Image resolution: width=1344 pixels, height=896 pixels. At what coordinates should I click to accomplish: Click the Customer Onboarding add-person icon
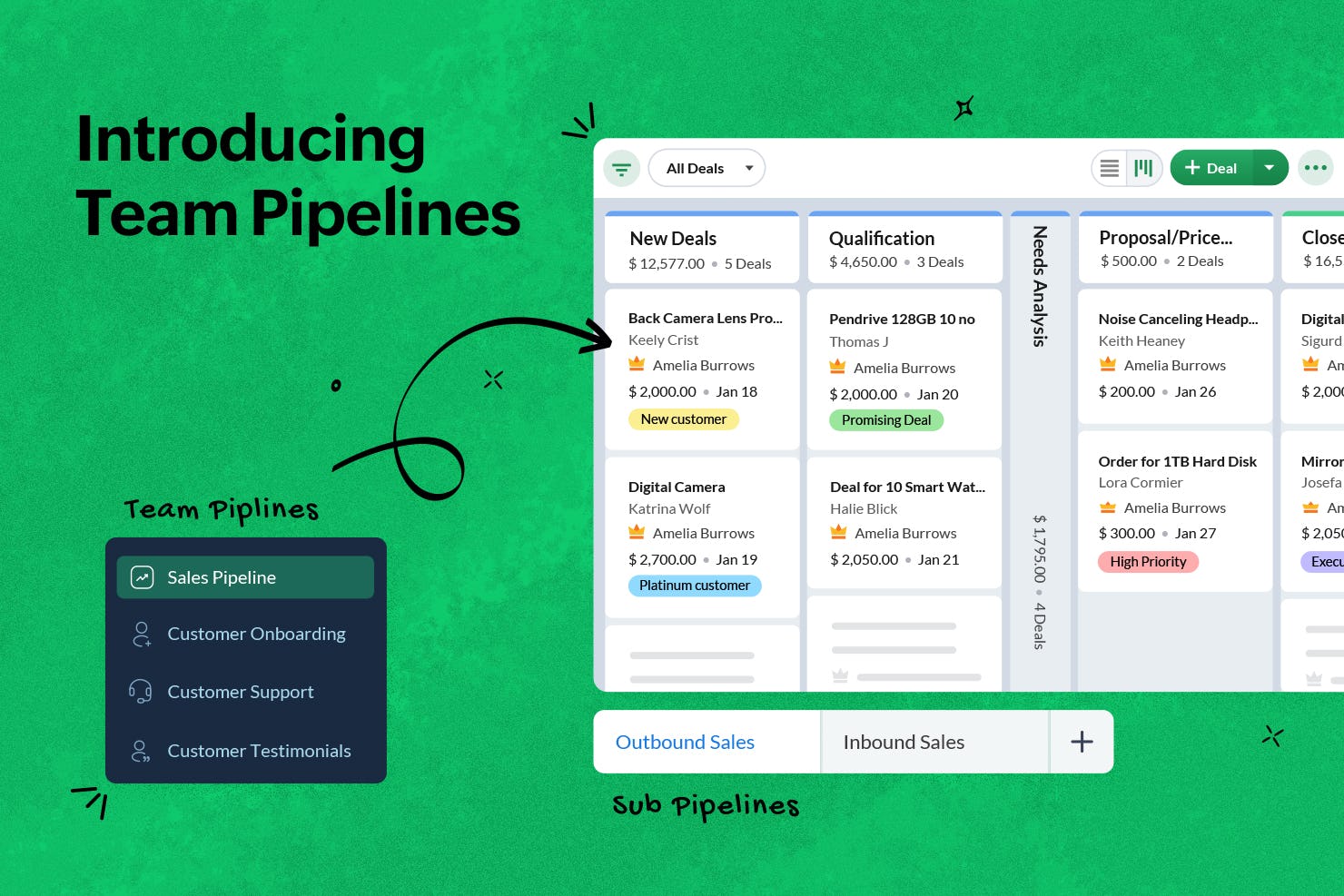point(141,634)
